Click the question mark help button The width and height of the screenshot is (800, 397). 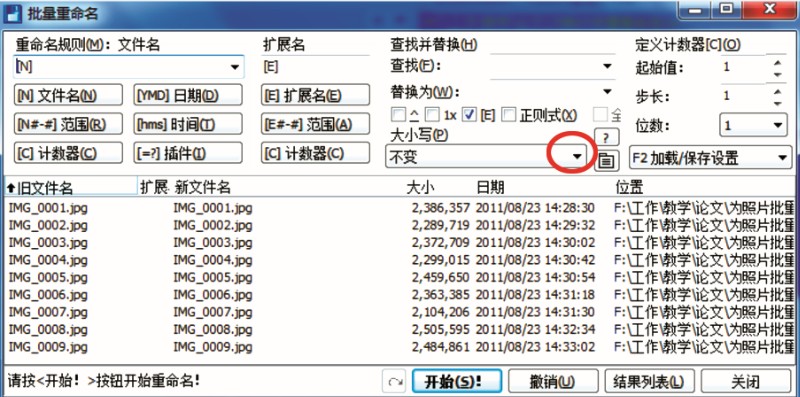point(607,137)
